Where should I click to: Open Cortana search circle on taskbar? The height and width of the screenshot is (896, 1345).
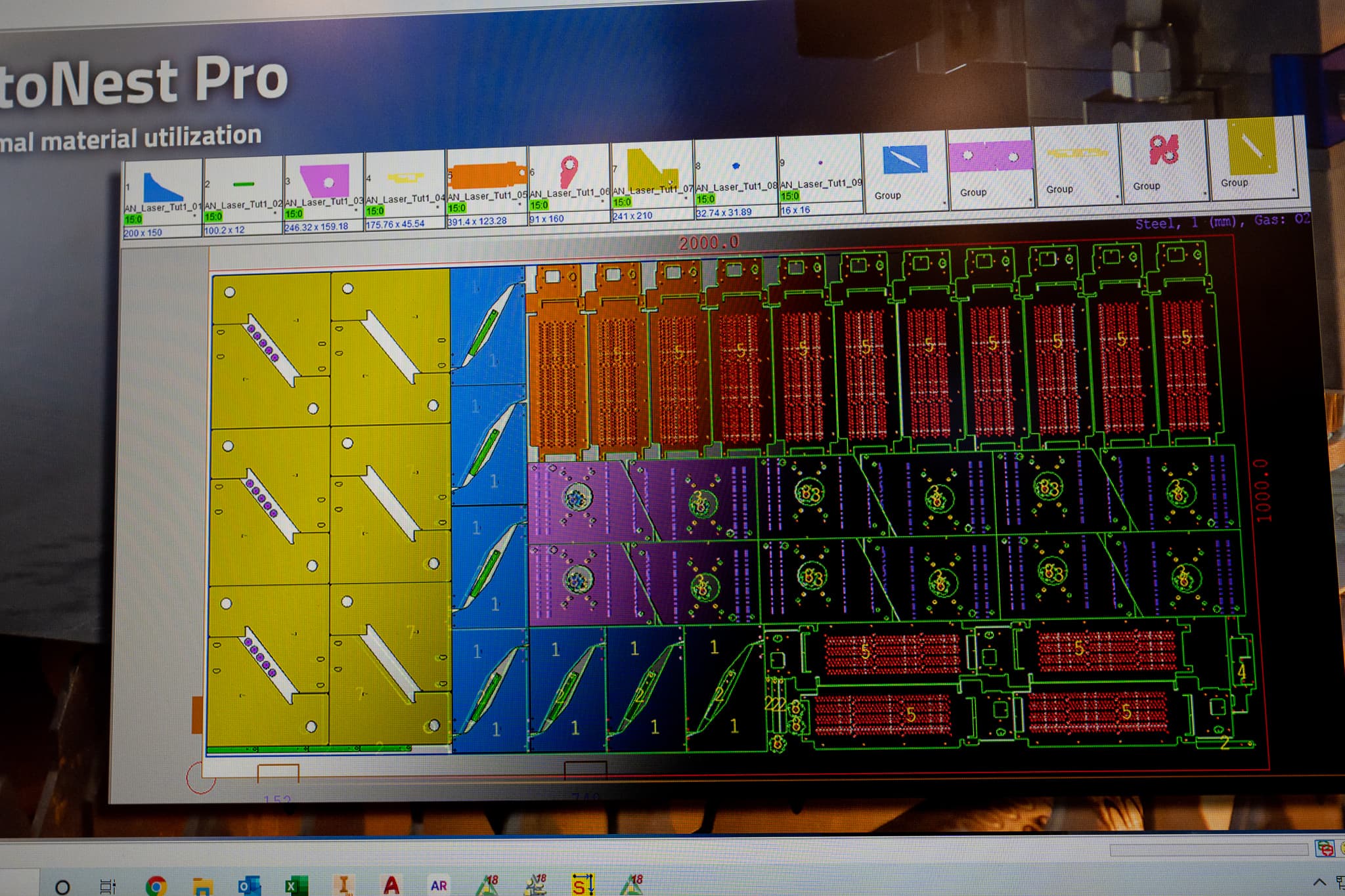tap(62, 887)
